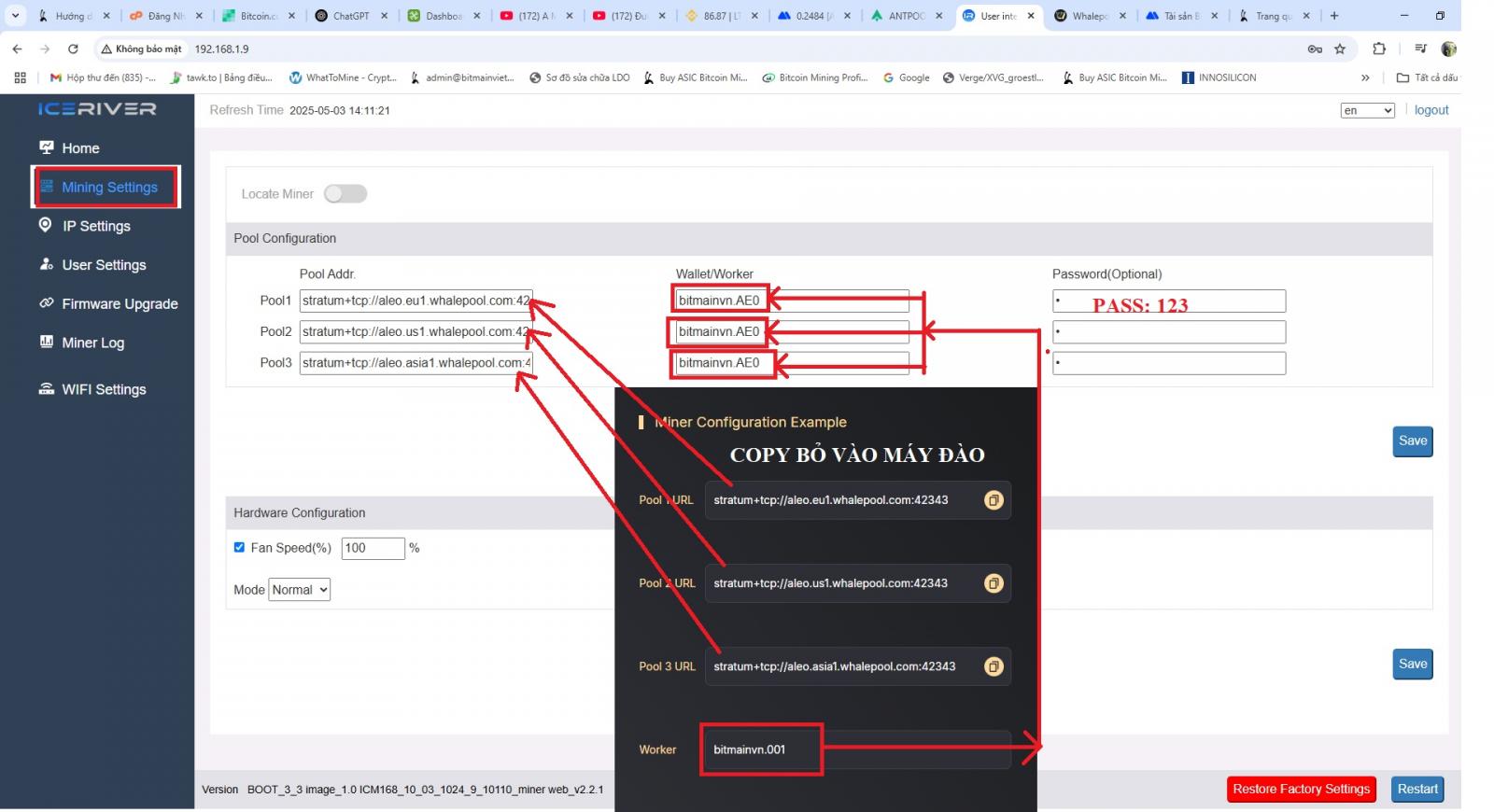Click the ICERIVER logo
The width and height of the screenshot is (1494, 812).
(x=97, y=109)
